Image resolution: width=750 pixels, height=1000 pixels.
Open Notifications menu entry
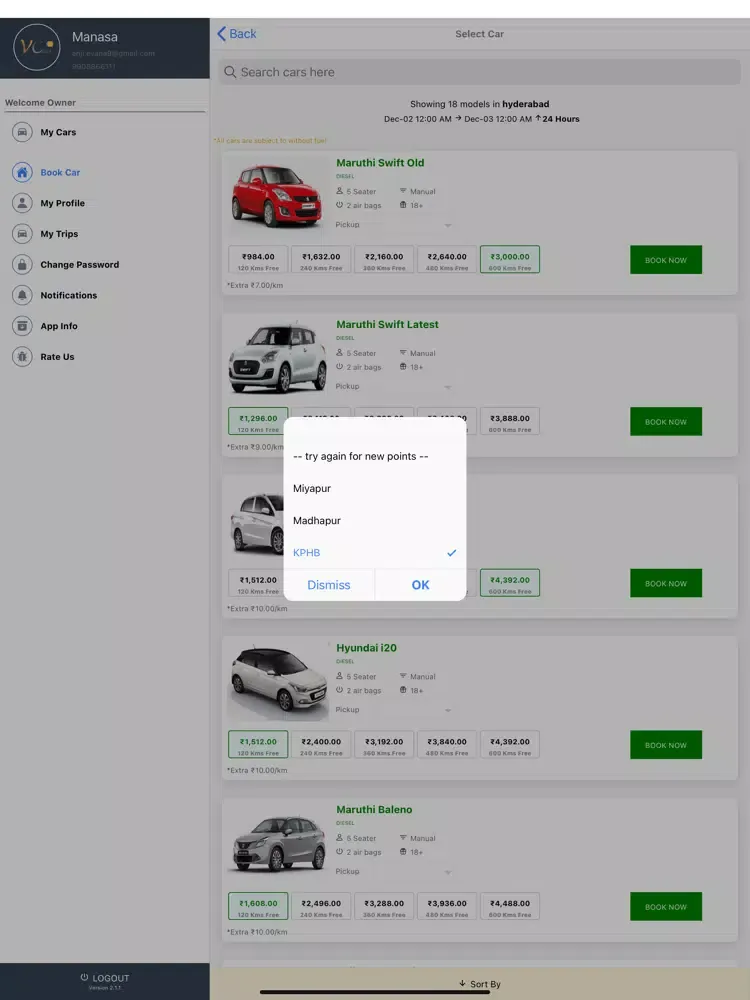coord(69,295)
